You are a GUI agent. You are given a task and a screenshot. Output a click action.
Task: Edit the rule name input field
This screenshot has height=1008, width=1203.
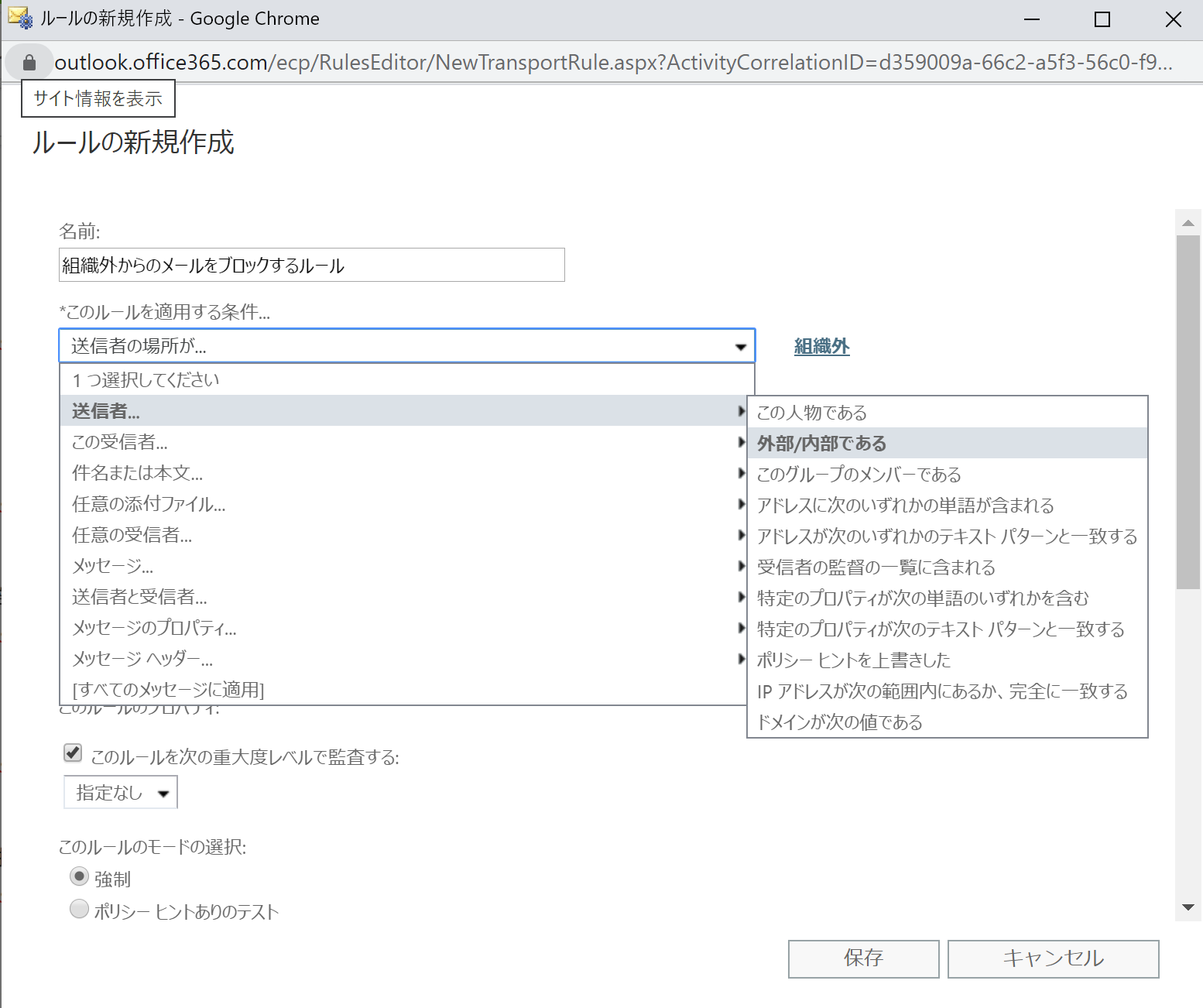point(311,265)
